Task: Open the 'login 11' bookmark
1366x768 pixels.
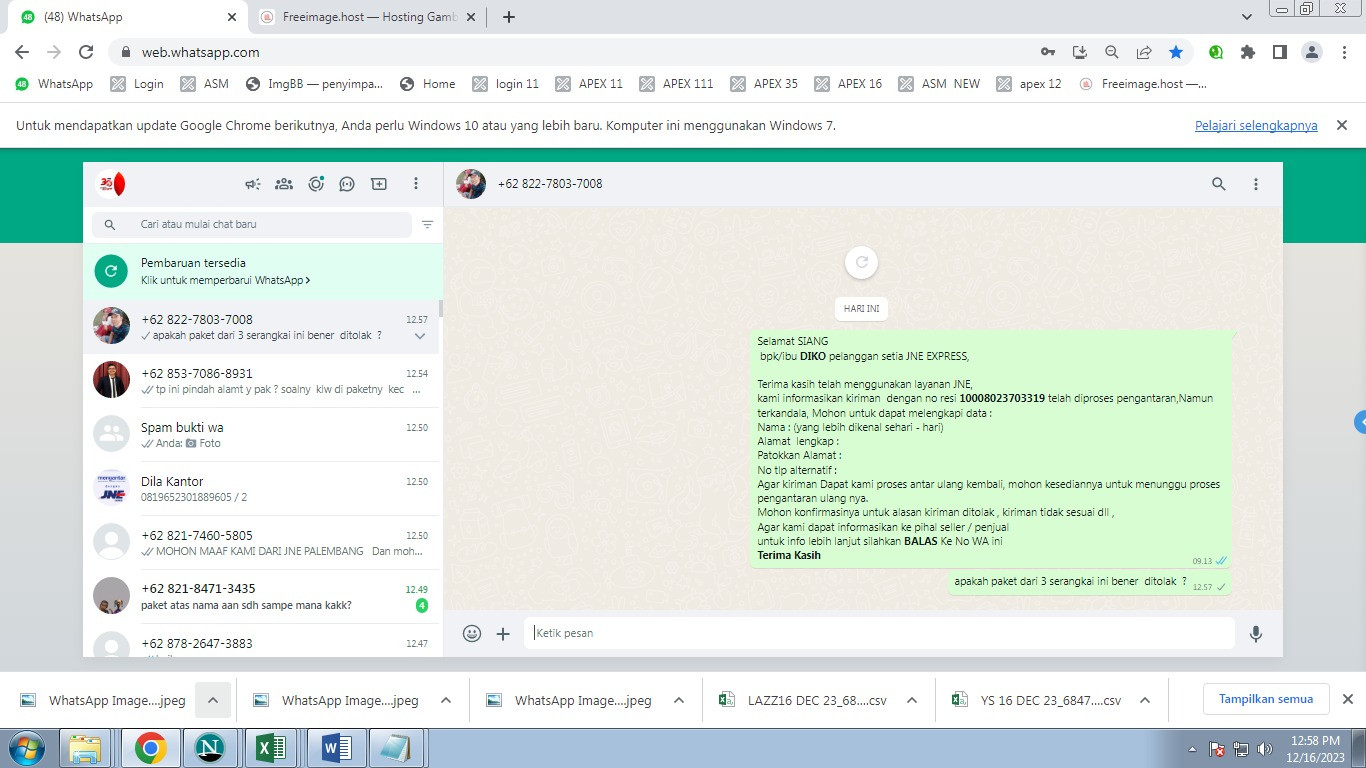Action: pyautogui.click(x=506, y=84)
